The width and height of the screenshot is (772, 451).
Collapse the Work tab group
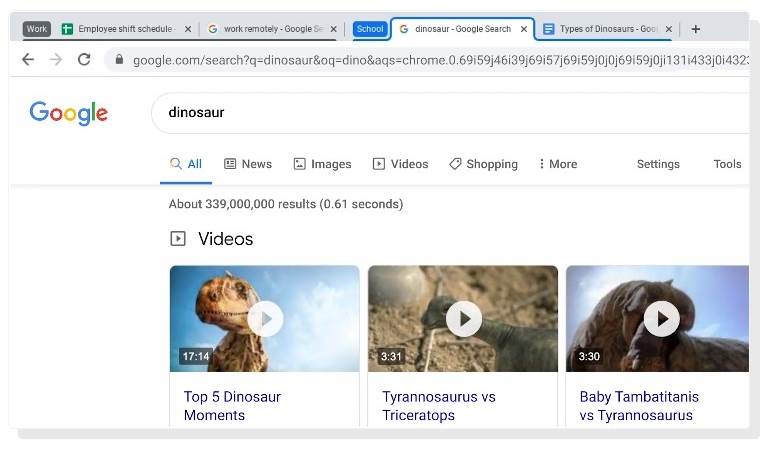point(37,29)
